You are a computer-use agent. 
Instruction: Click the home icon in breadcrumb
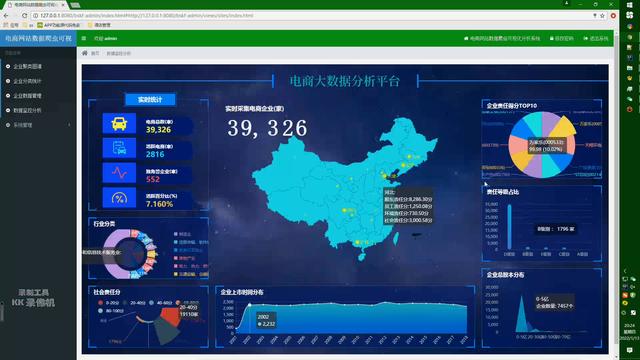84,53
